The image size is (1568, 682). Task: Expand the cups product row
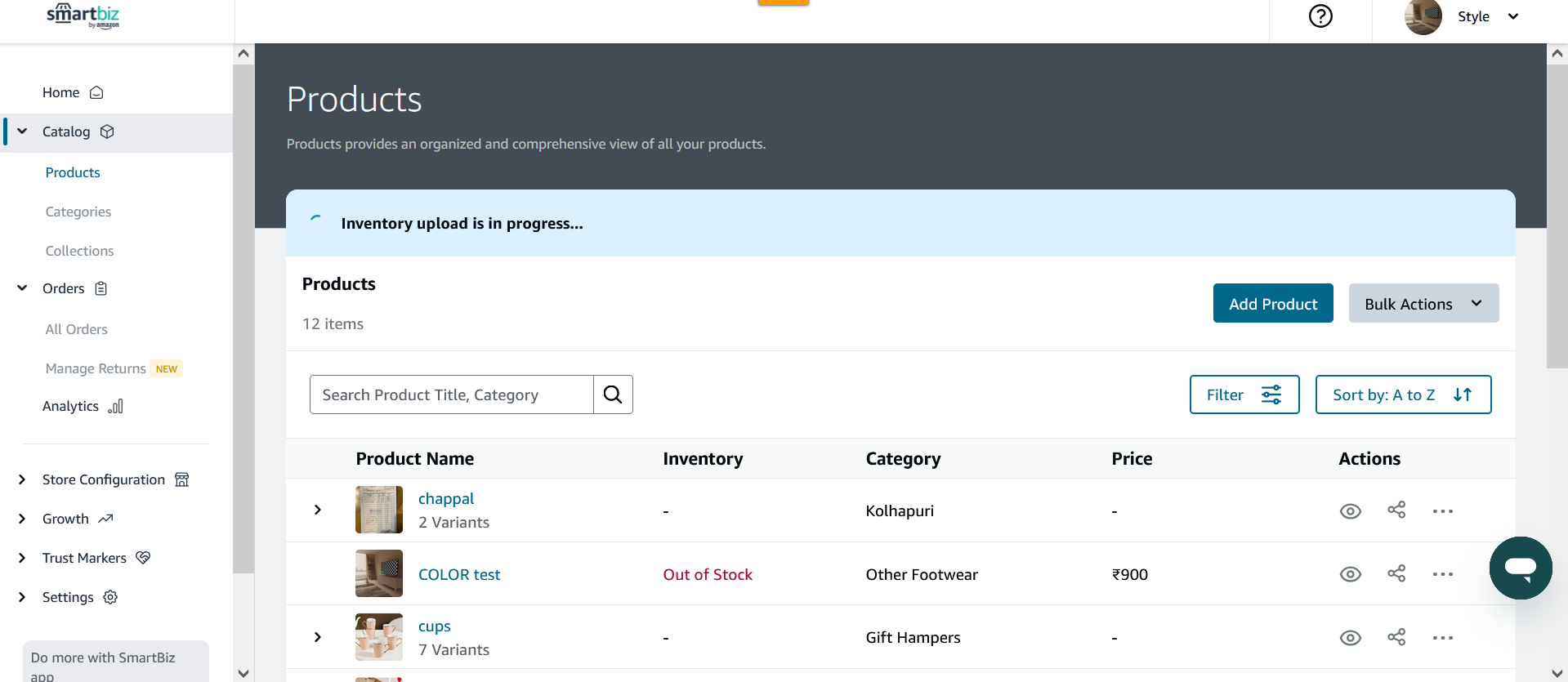(318, 637)
